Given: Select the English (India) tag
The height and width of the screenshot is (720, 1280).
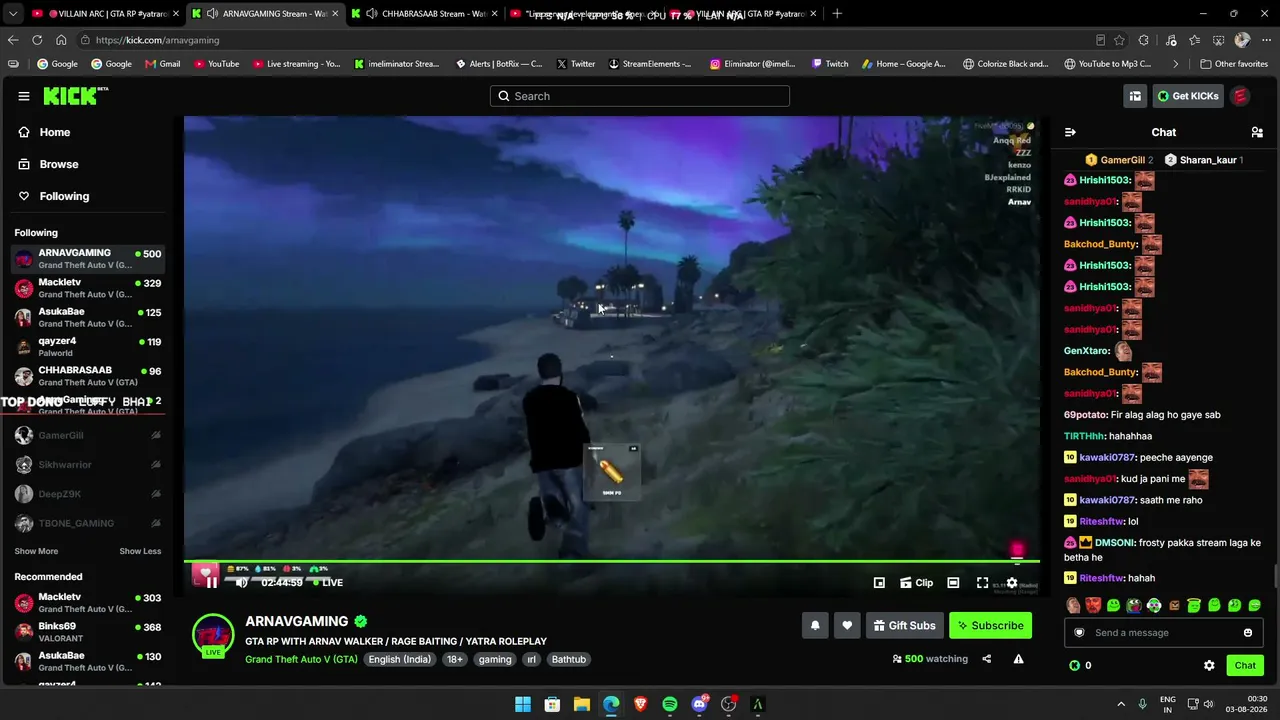Looking at the screenshot, I should (400, 659).
